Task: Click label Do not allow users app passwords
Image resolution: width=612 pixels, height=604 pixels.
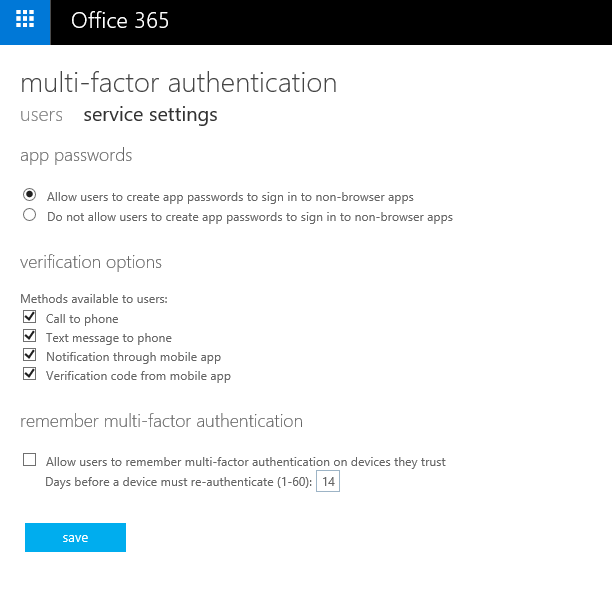Action: 250,217
